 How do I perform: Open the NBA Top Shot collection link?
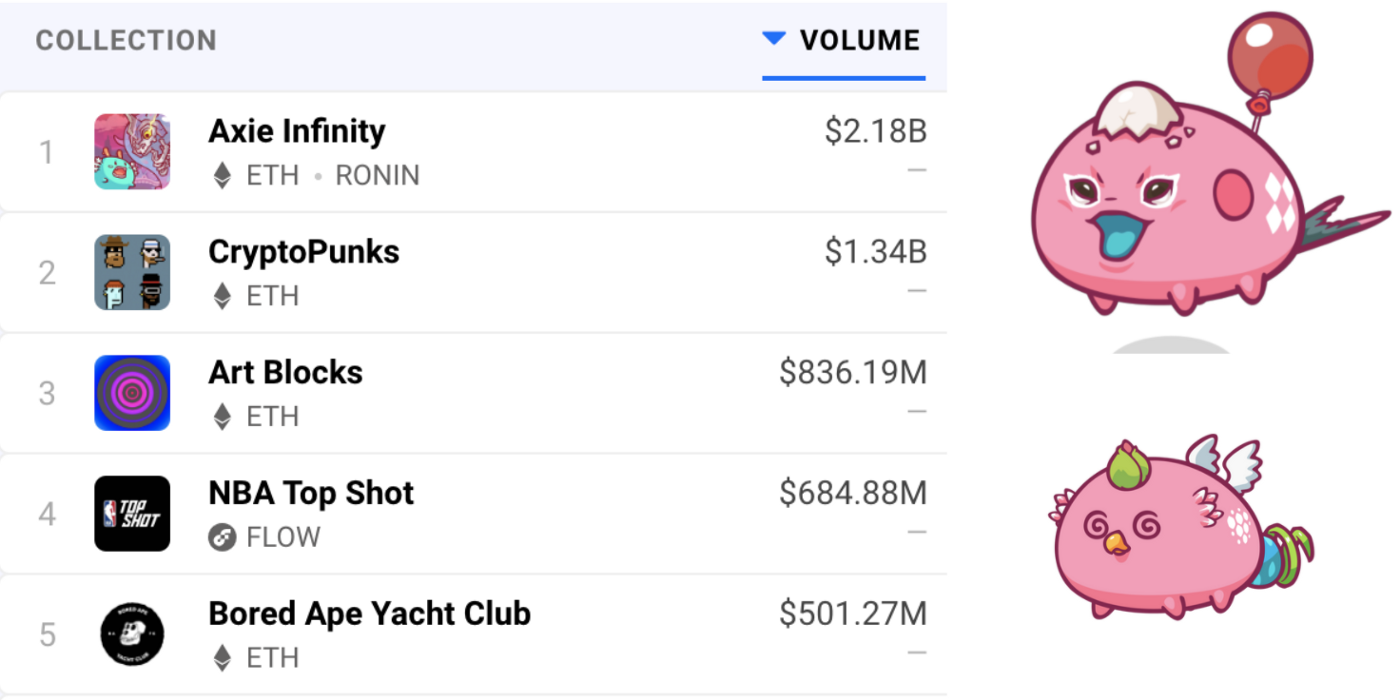[x=311, y=493]
